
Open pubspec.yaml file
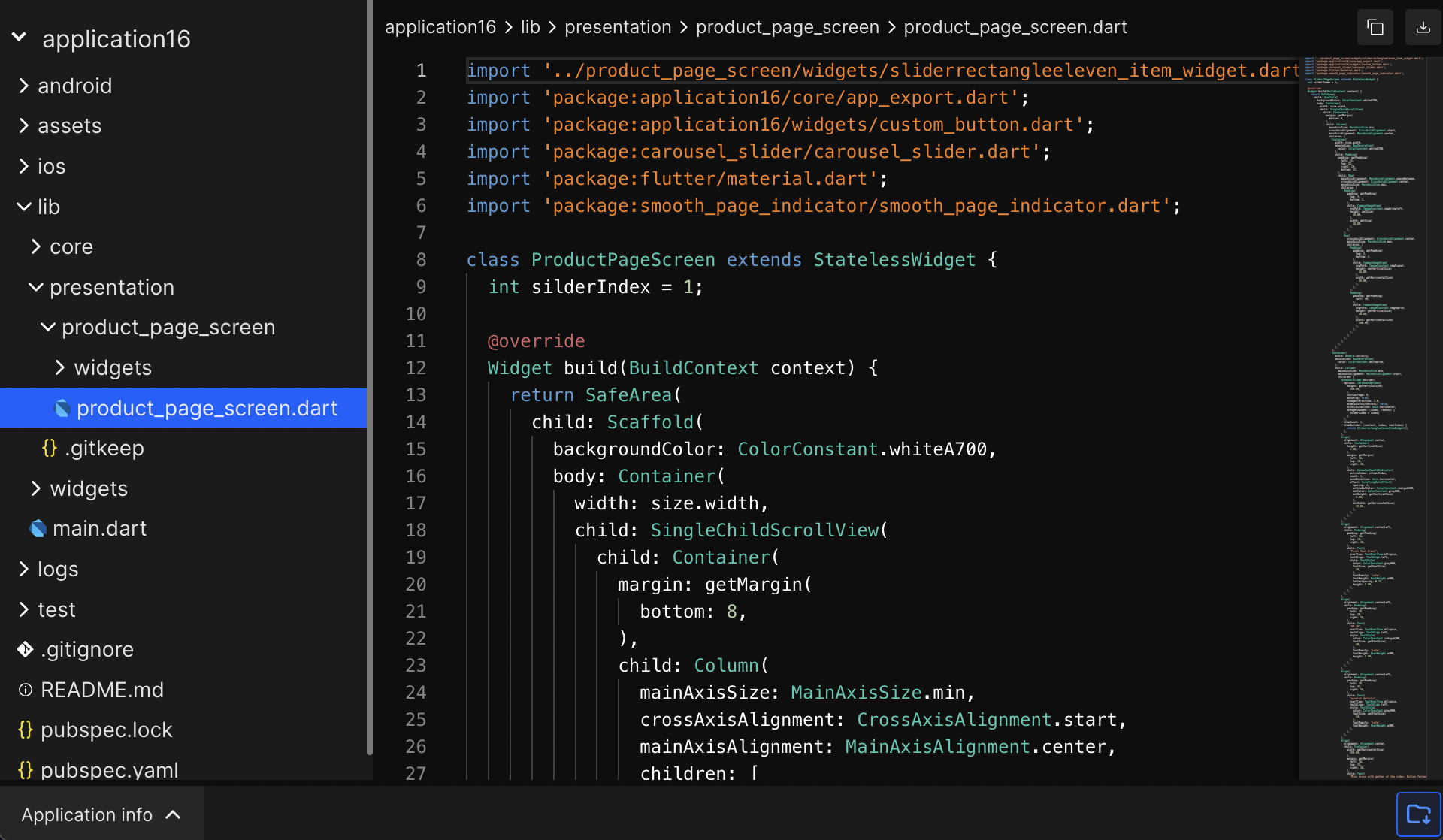pyautogui.click(x=110, y=770)
